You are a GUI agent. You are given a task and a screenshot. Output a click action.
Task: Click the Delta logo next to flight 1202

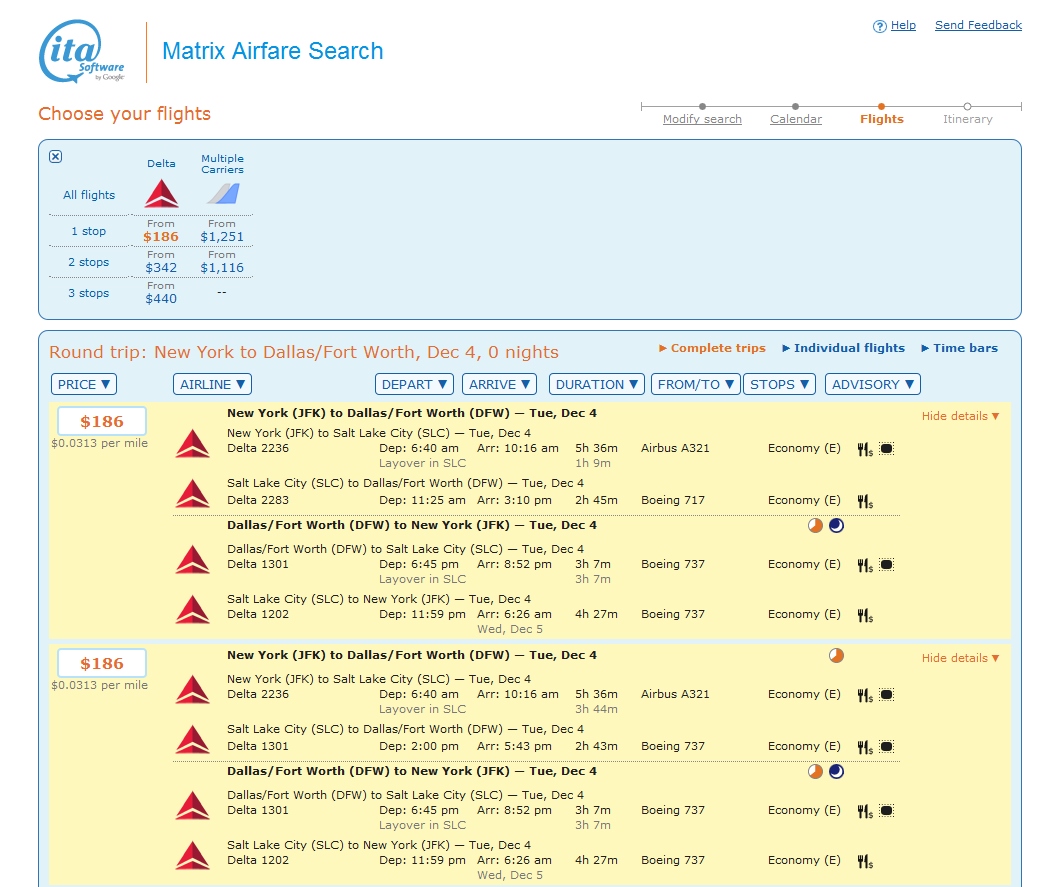coord(192,609)
